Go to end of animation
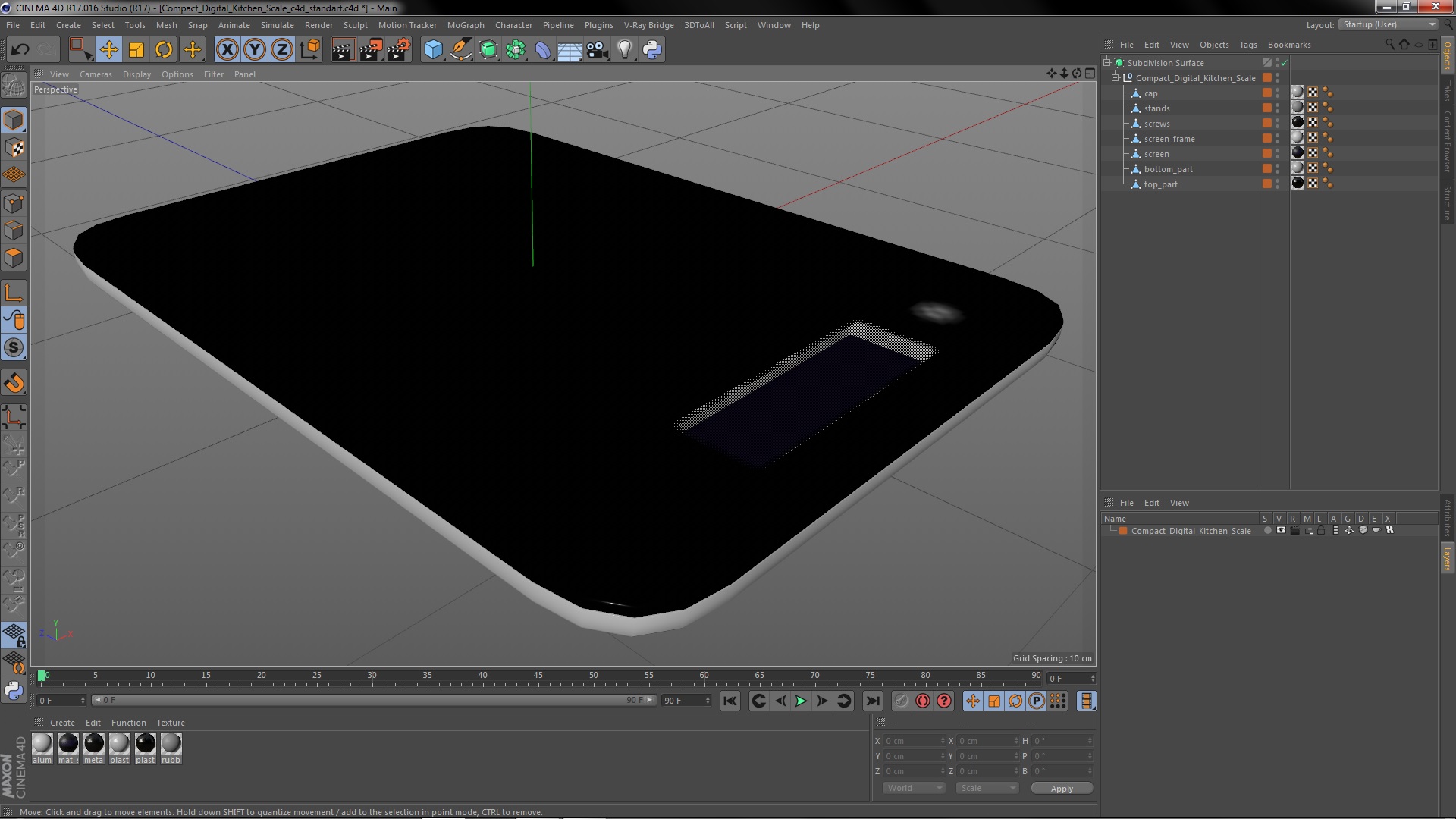1456x819 pixels. coord(873,701)
